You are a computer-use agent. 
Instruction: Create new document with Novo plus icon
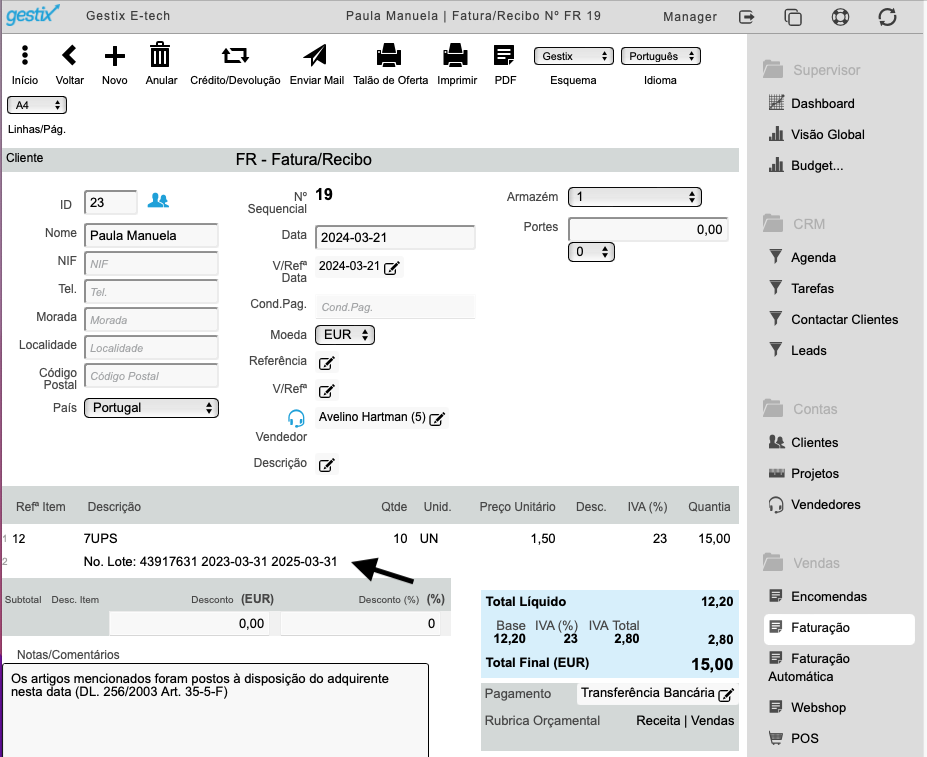click(x=115, y=56)
